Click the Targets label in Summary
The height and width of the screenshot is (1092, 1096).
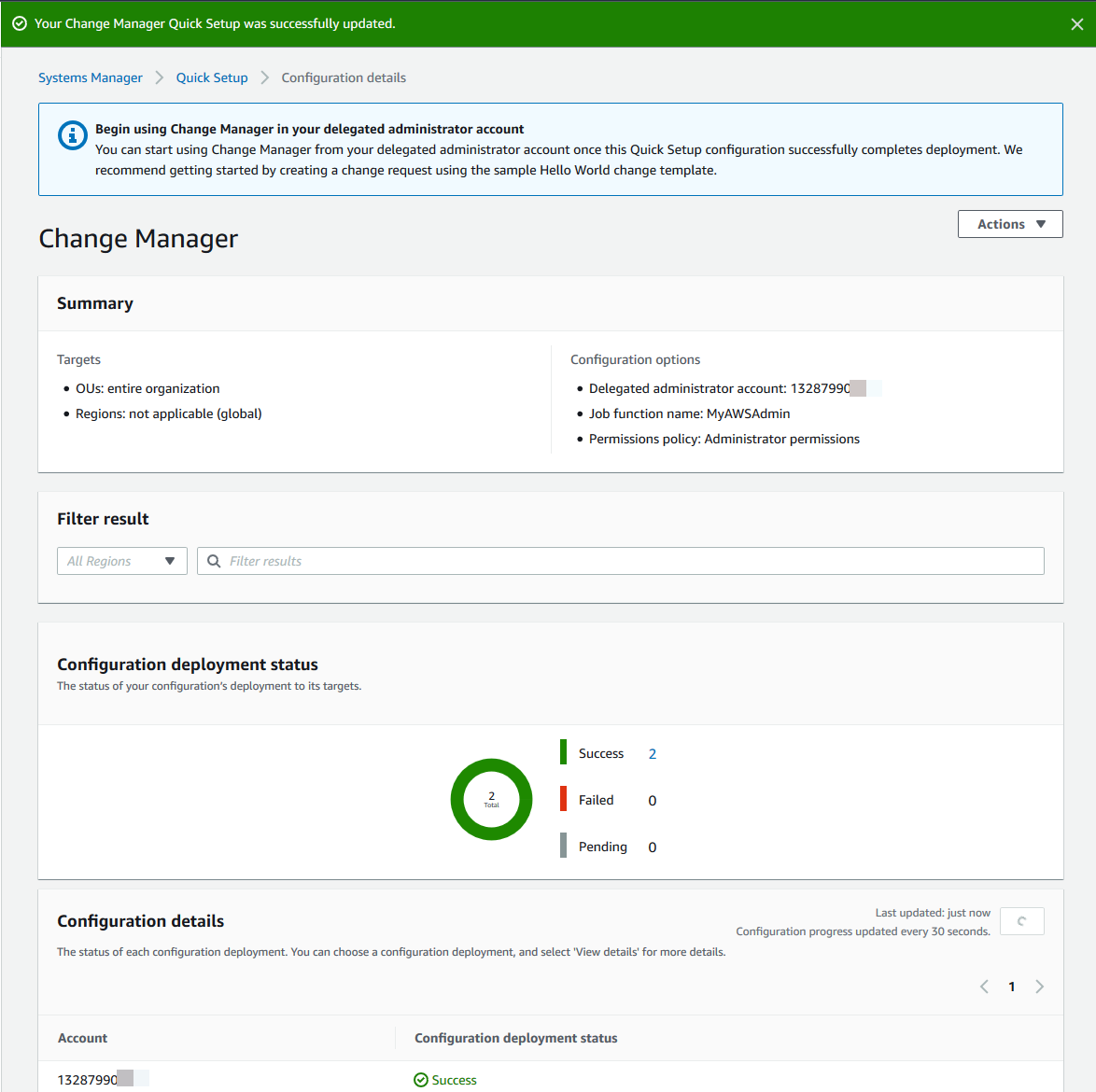point(79,360)
